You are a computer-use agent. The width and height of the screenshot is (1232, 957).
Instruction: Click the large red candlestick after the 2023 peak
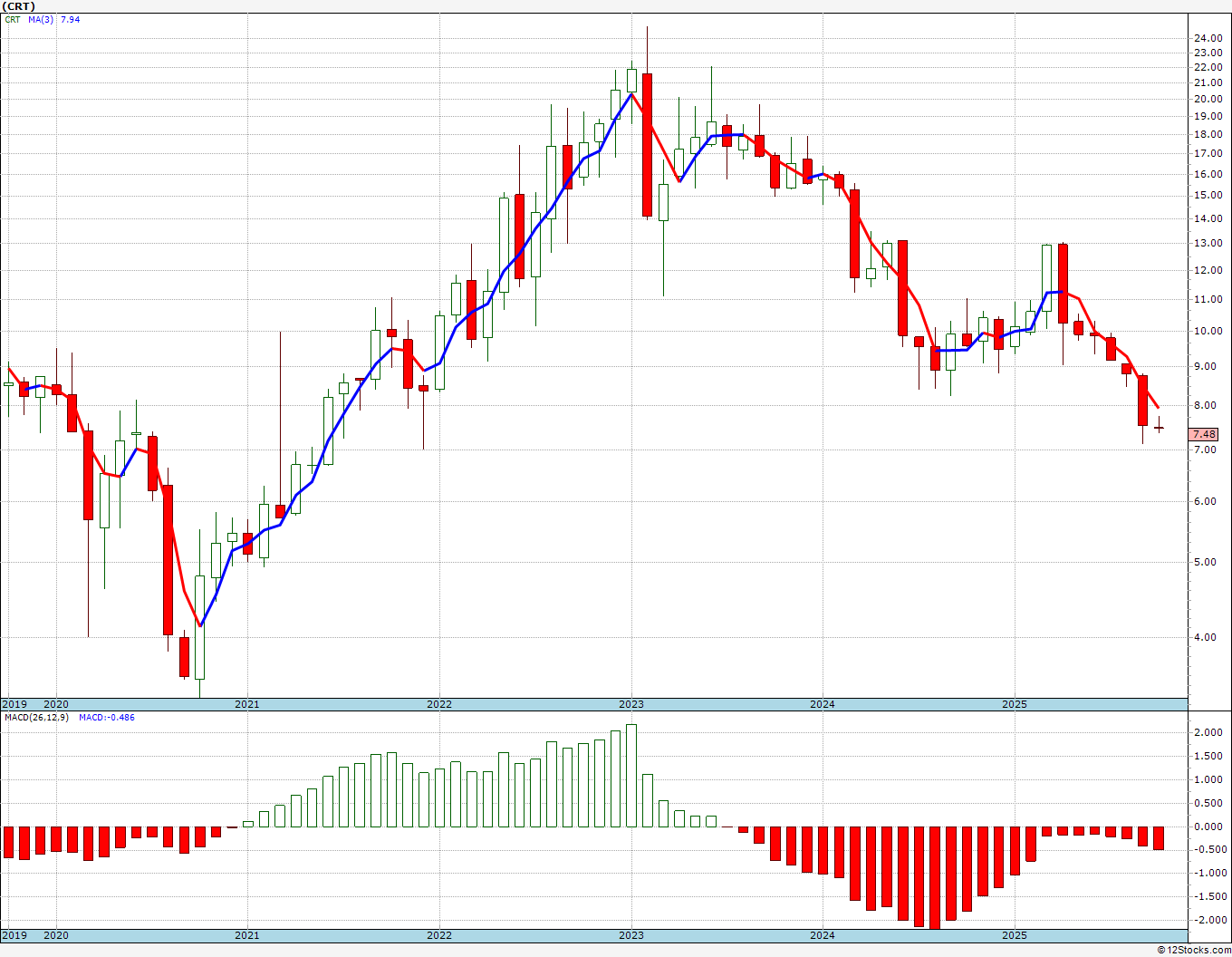click(647, 145)
